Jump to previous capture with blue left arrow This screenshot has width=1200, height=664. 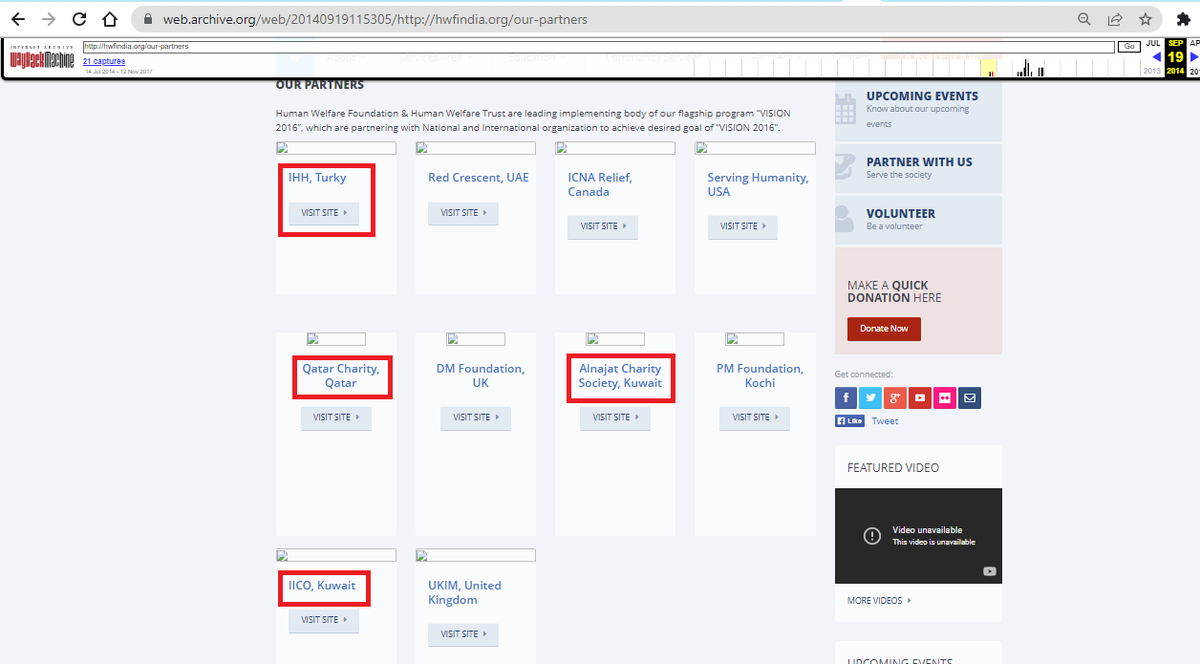click(1157, 57)
